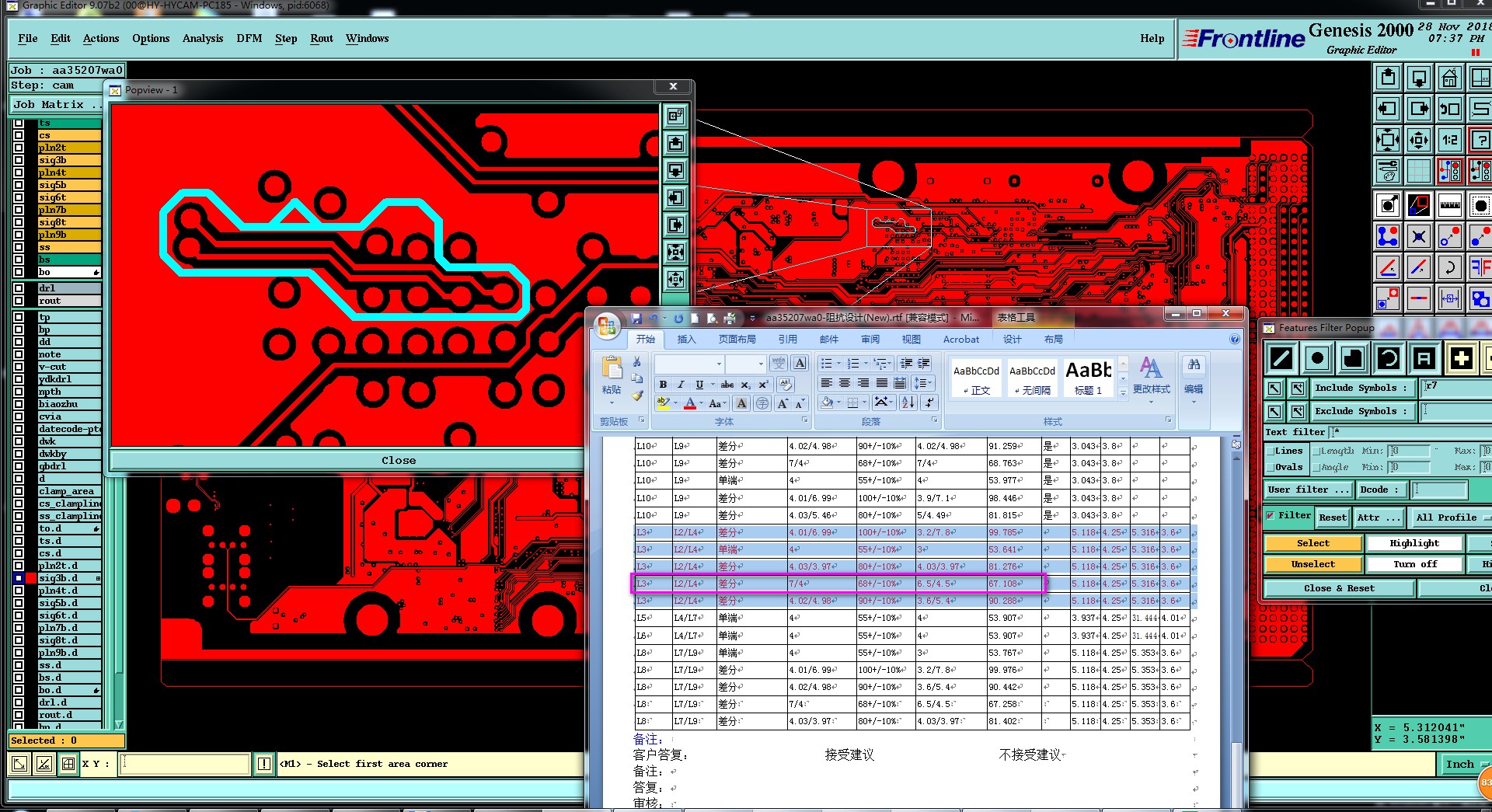Select the ruler measure tool icon
Image resolution: width=1492 pixels, height=812 pixels.
click(x=1449, y=206)
